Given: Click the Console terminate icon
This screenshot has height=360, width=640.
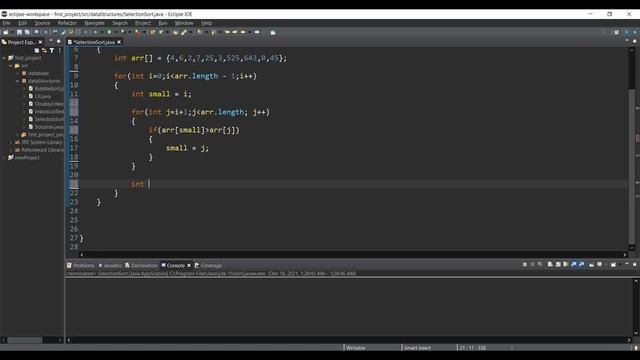Looking at the screenshot, I should [x=525, y=264].
